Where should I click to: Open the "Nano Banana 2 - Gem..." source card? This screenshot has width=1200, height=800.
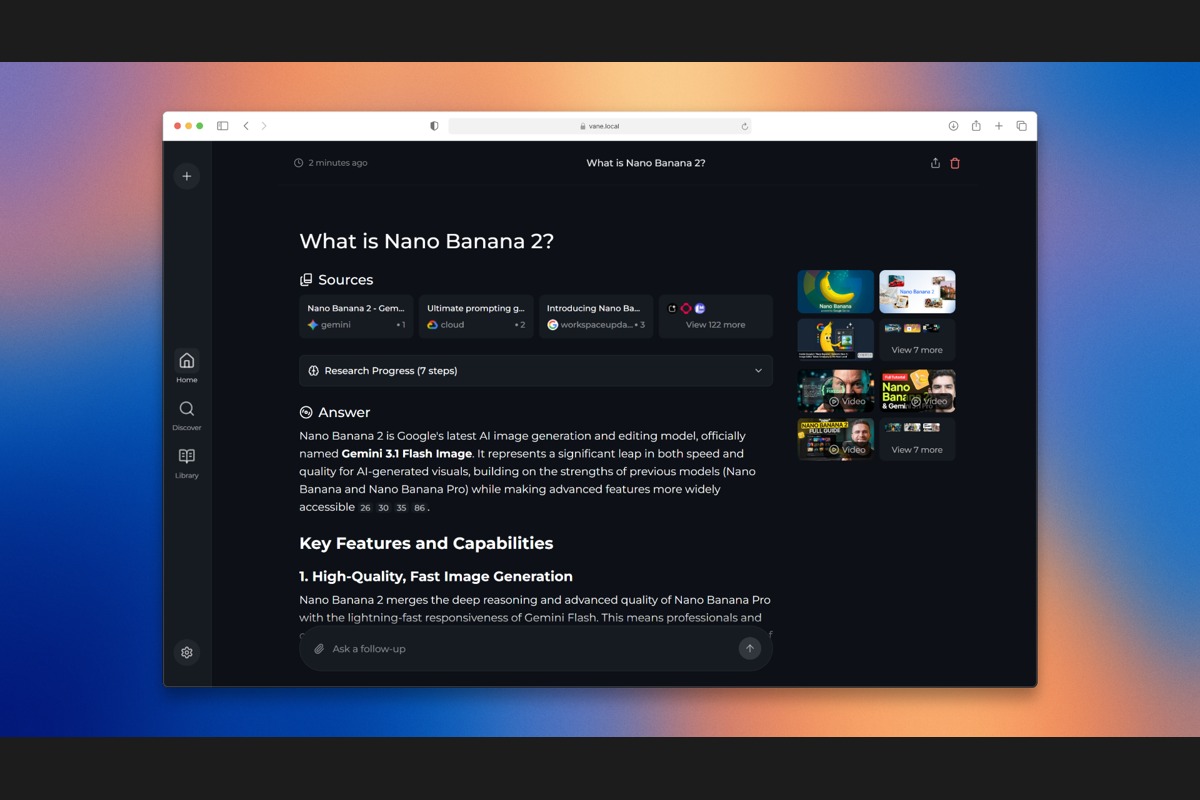click(356, 316)
